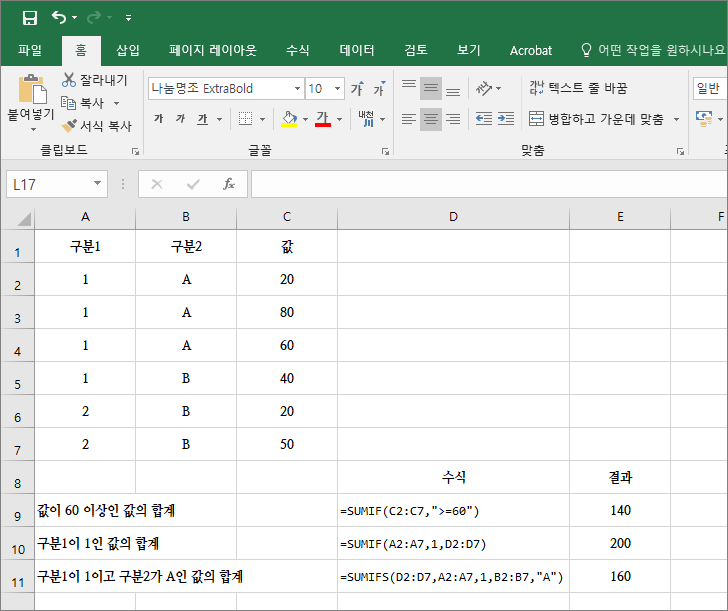Open the font size dropdown
The width and height of the screenshot is (728, 611).
tap(338, 88)
